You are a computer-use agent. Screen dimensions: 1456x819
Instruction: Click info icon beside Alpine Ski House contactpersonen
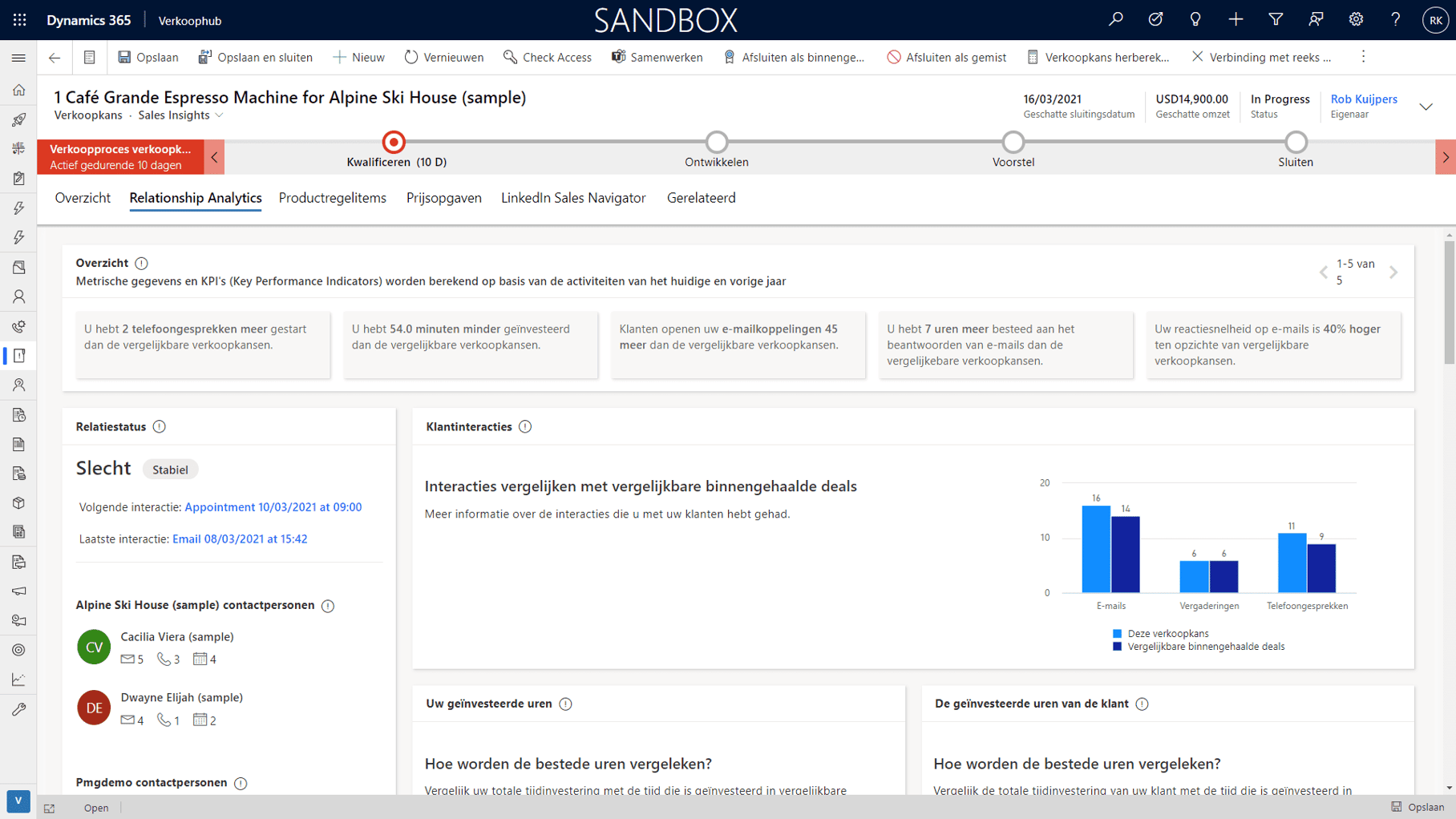(328, 606)
